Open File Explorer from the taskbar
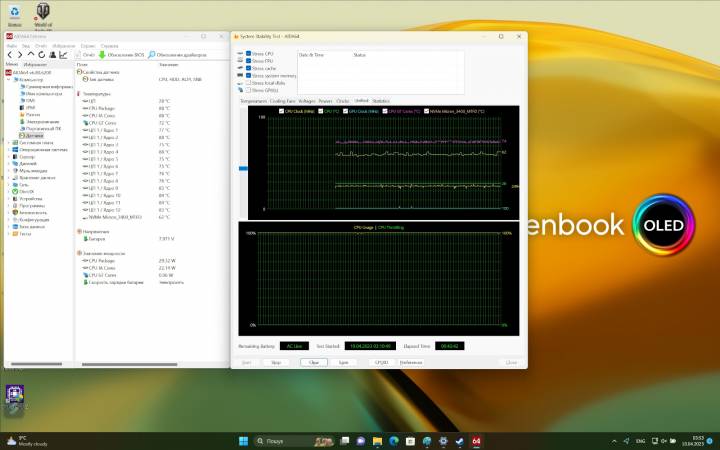Screen dimensions: 720x450 point(377,441)
